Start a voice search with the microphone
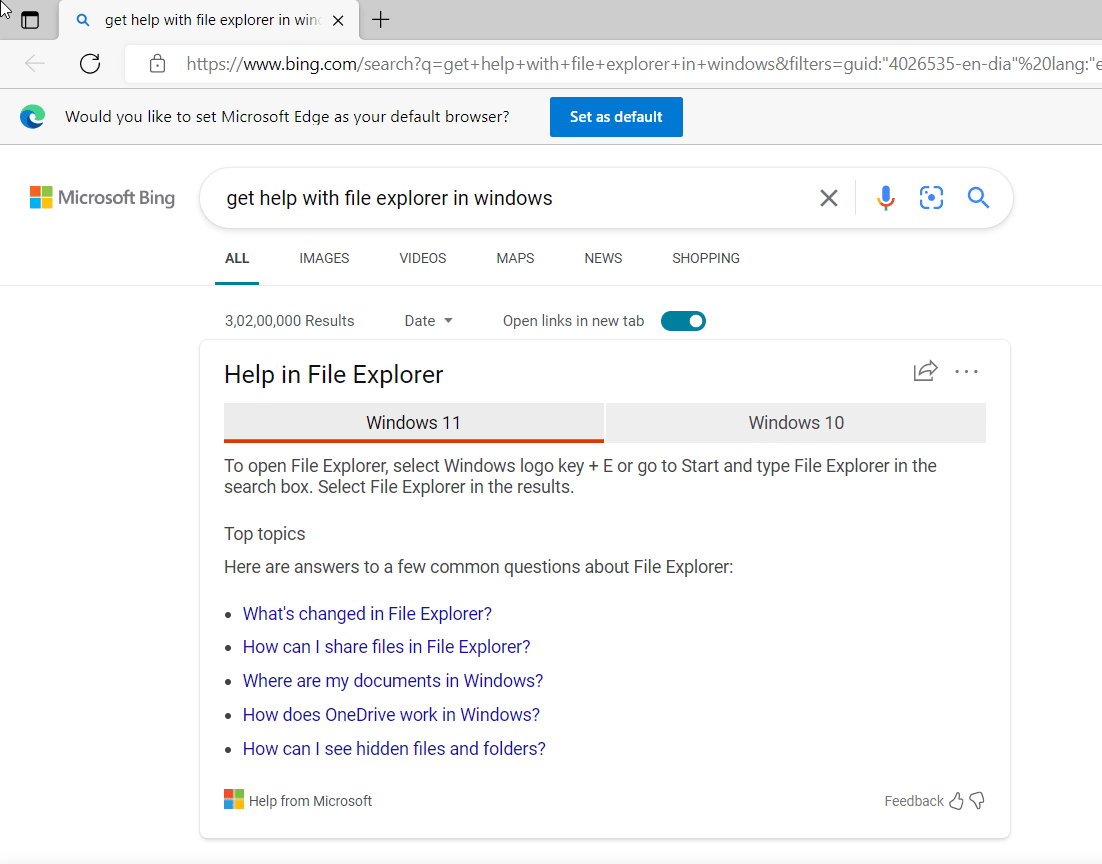 pyautogui.click(x=886, y=198)
